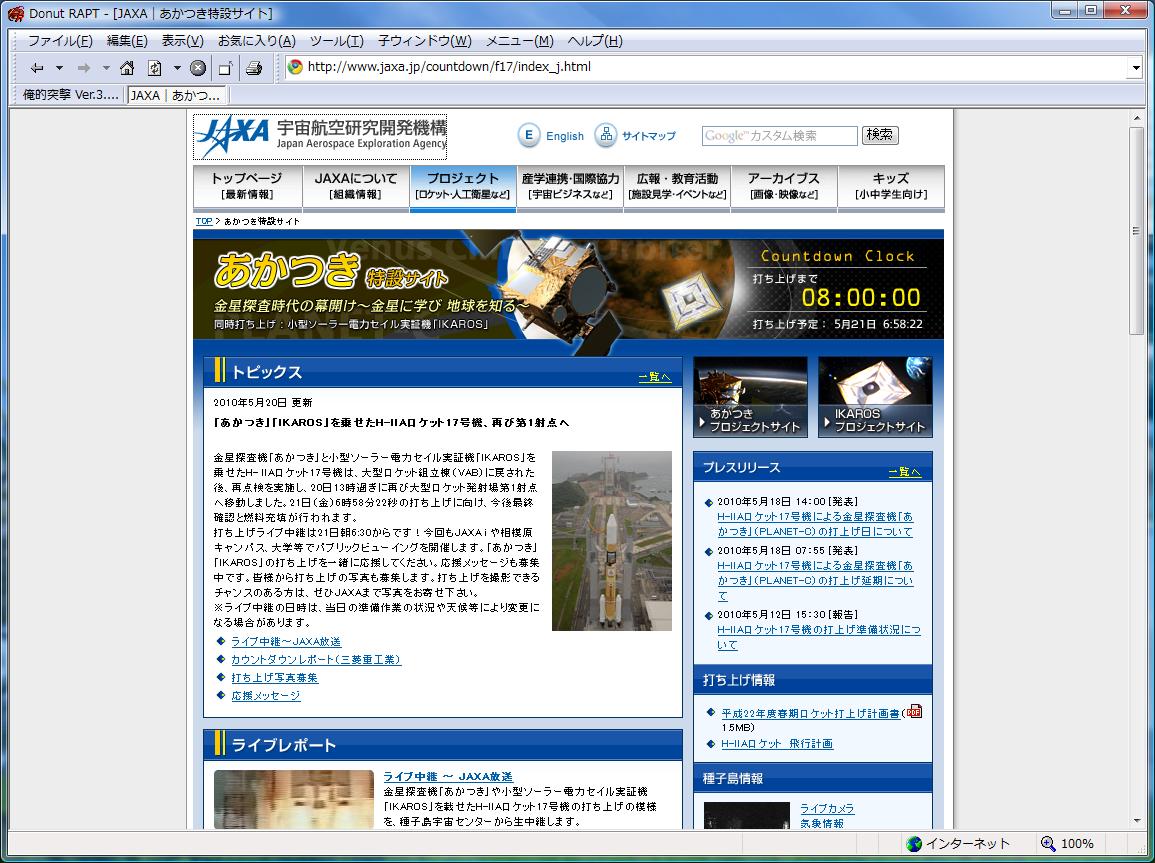Open the 編集(E) menu
1155x863 pixels.
(127, 40)
